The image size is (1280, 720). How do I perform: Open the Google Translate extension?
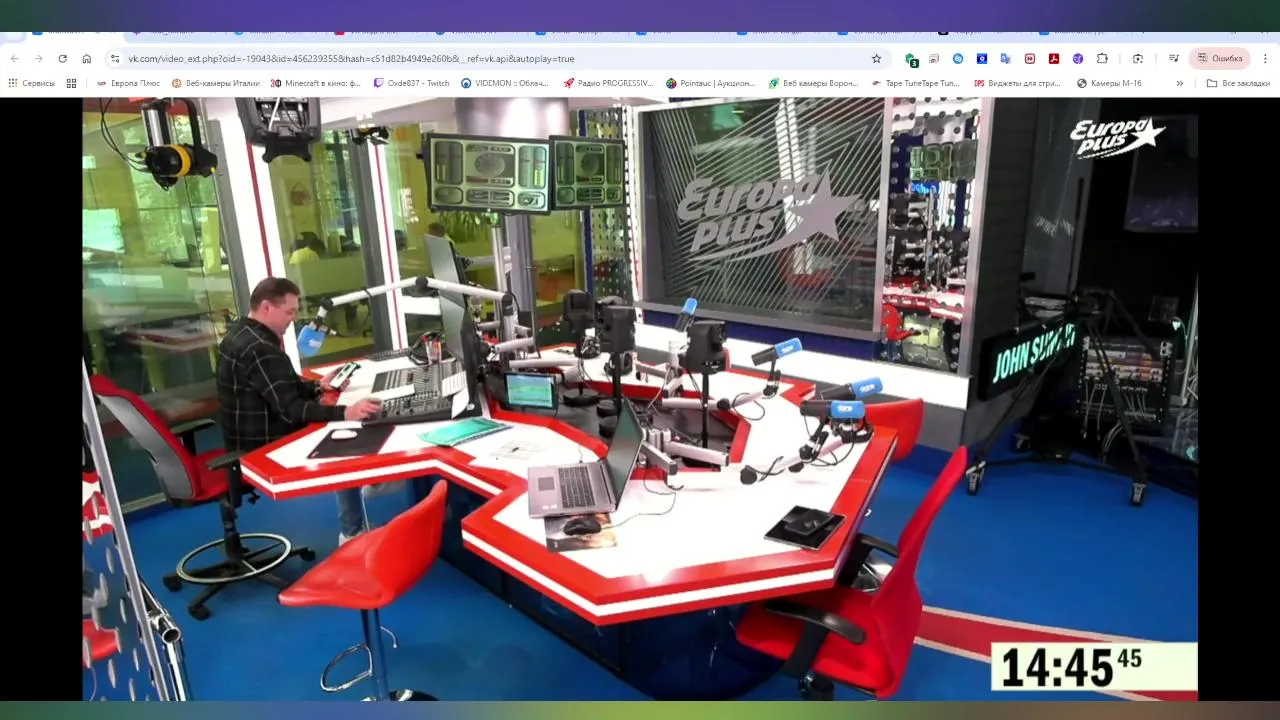coord(1006,59)
